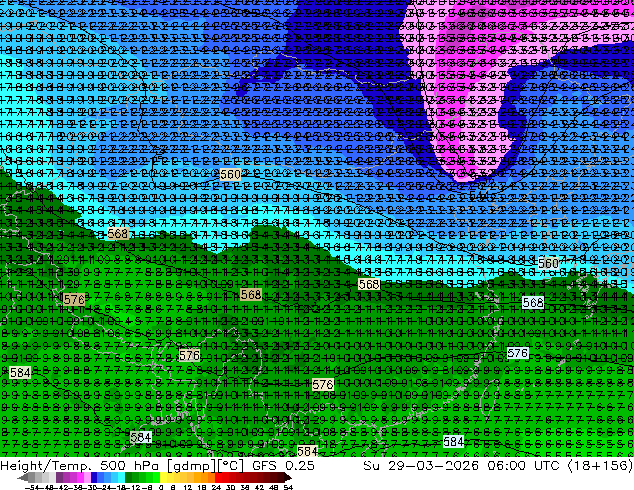Click the '12' legend scale value
Image resolution: width=634 pixels, height=490 pixels.
187,487
